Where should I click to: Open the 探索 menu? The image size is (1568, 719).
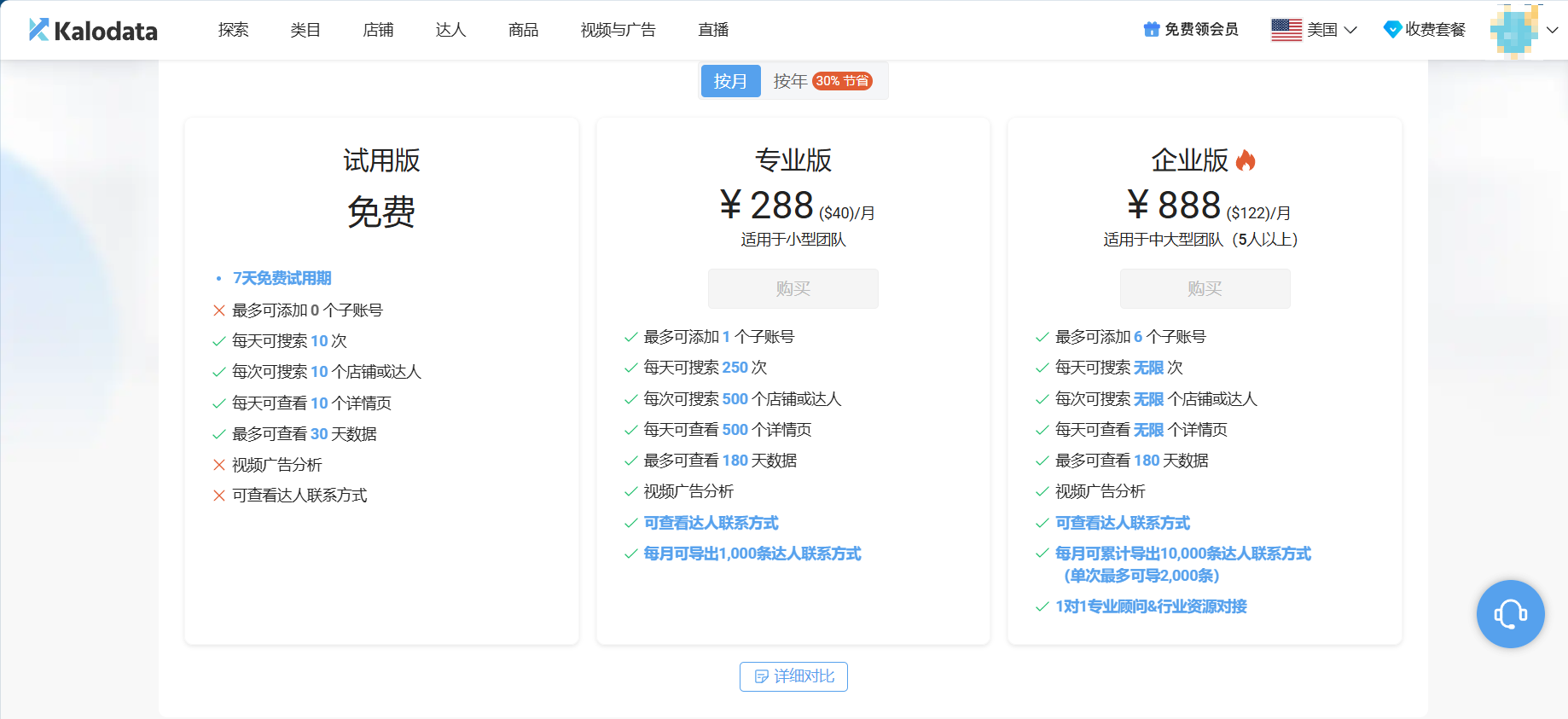[x=234, y=30]
